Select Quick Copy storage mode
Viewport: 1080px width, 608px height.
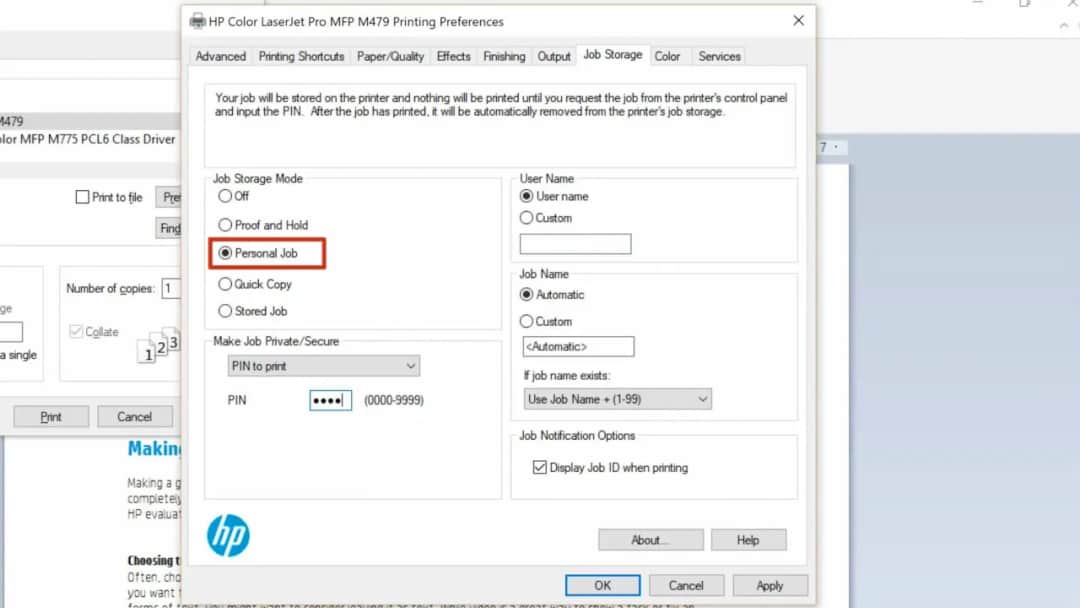225,284
